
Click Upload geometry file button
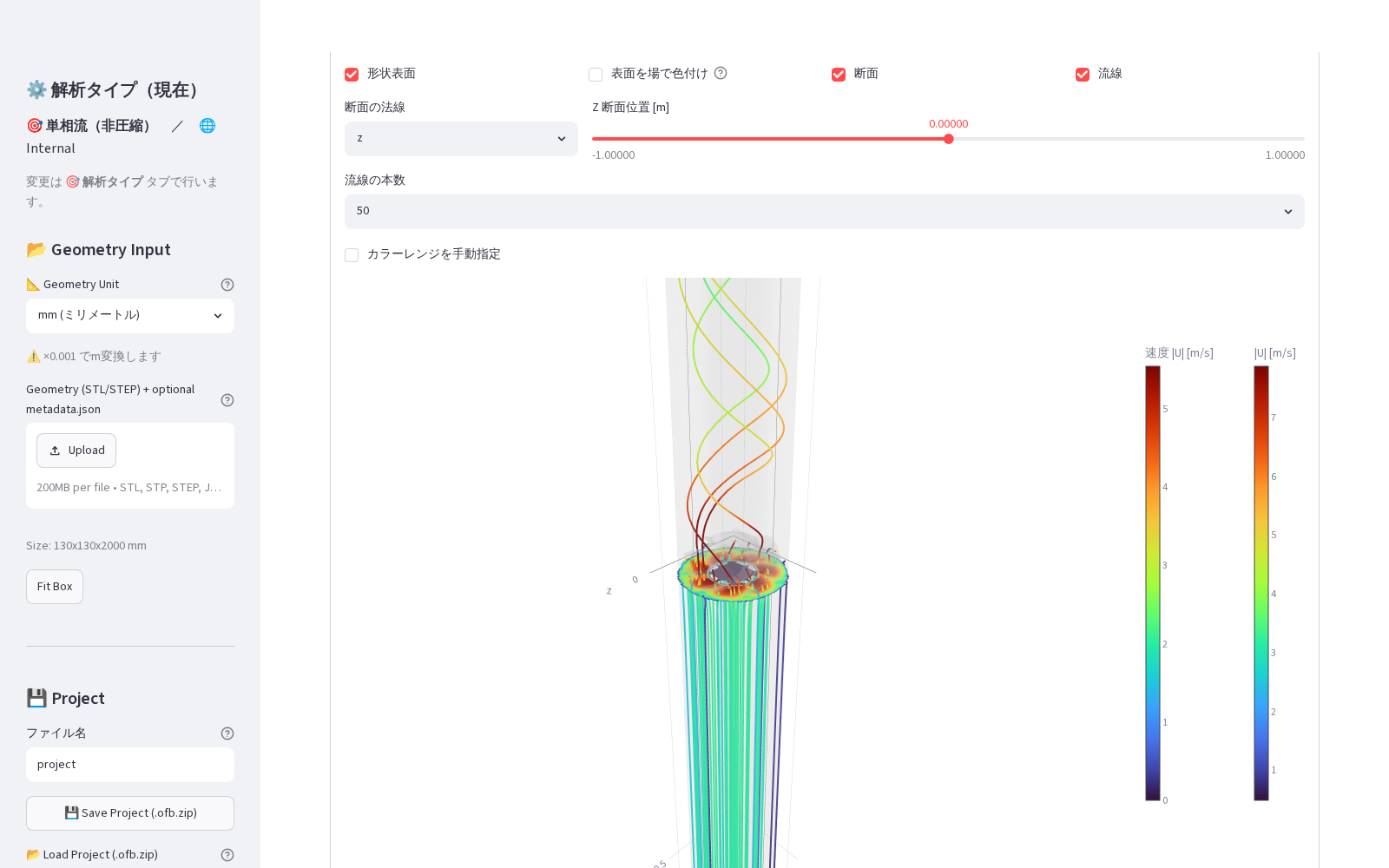point(76,450)
